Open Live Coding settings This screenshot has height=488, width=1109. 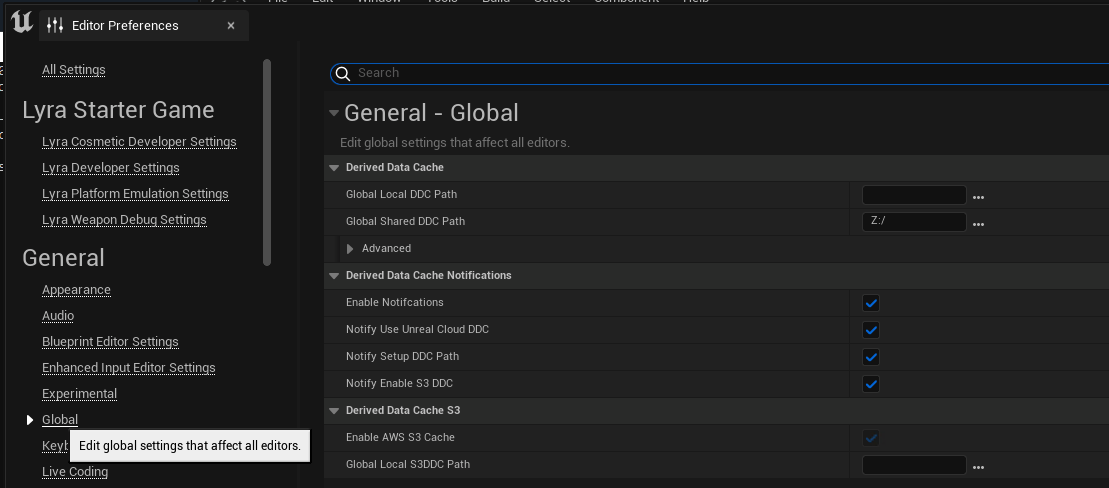75,472
